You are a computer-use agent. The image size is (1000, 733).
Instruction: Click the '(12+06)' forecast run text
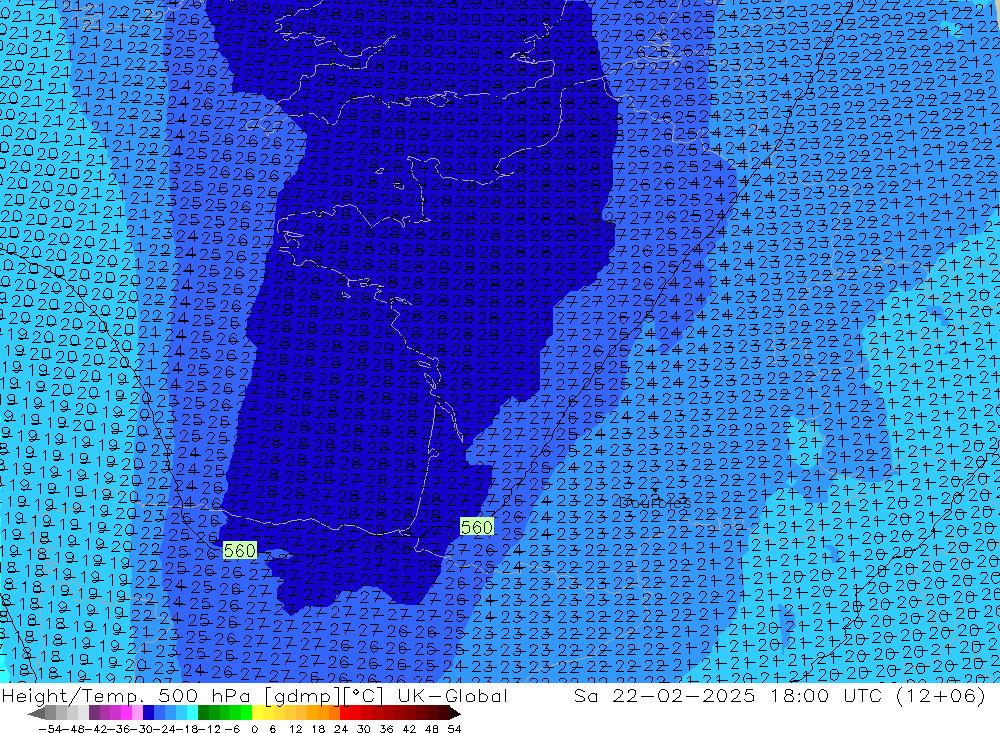[941, 696]
